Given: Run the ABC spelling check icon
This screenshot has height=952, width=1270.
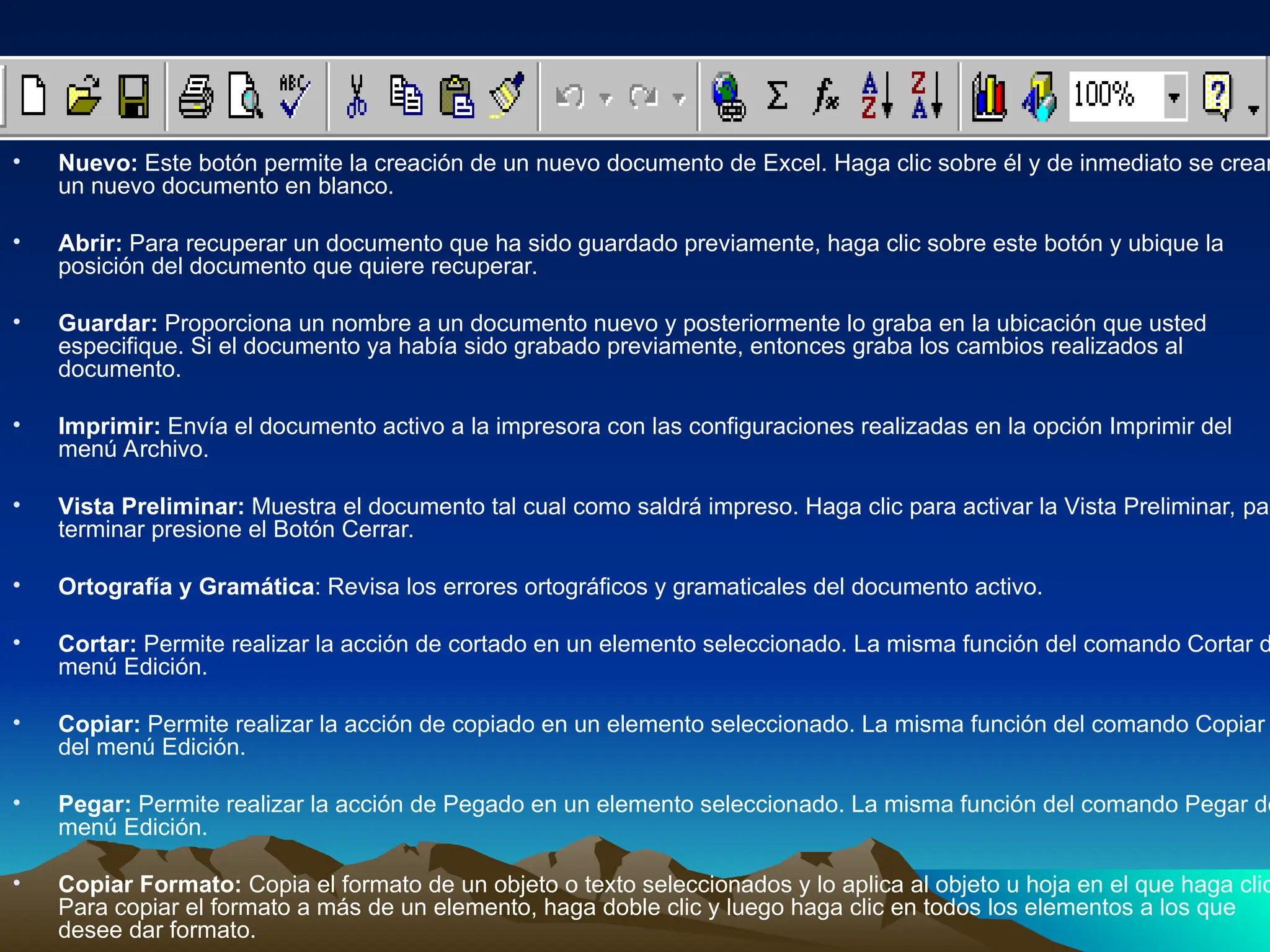Looking at the screenshot, I should 295,96.
